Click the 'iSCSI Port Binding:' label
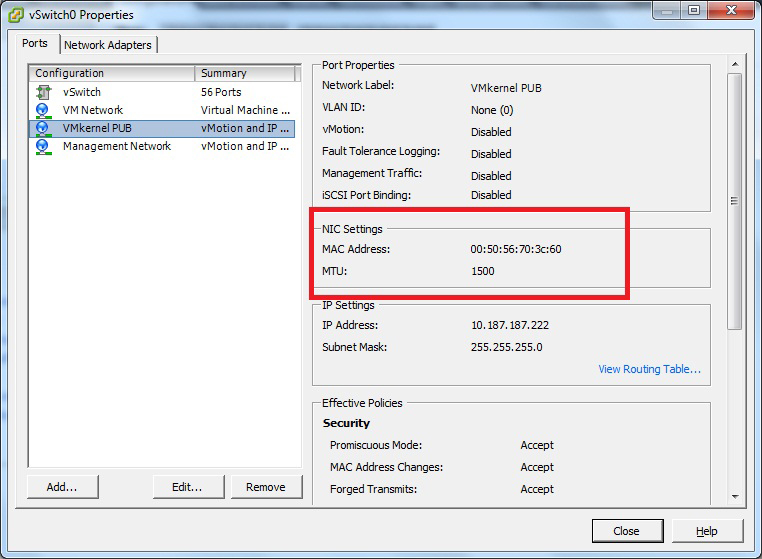Image resolution: width=762 pixels, height=559 pixels. (x=366, y=195)
